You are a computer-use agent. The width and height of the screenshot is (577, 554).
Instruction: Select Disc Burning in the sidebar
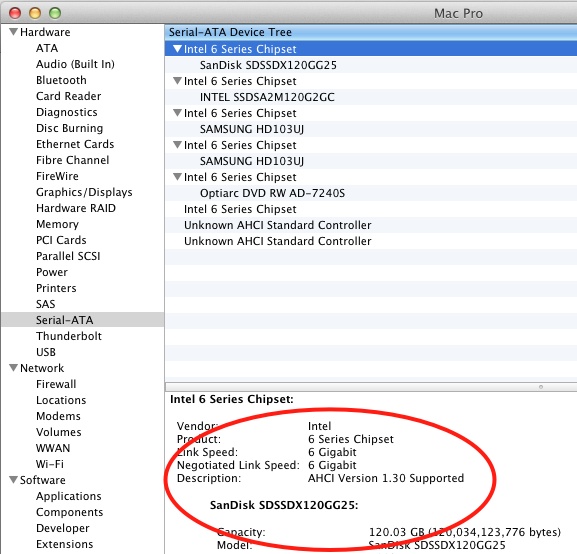(70, 128)
